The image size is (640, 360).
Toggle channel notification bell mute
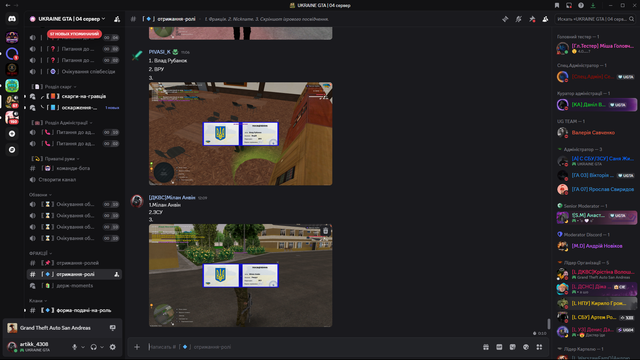coord(518,19)
